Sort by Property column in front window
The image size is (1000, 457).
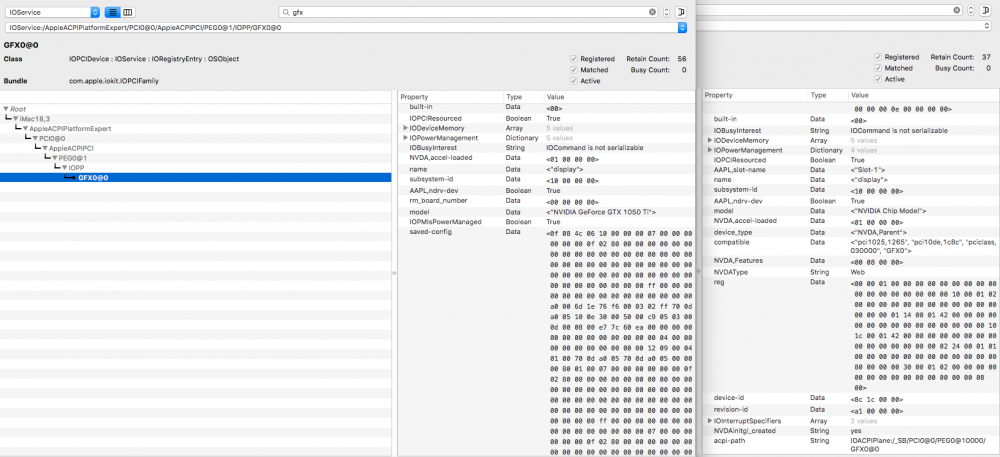450,97
